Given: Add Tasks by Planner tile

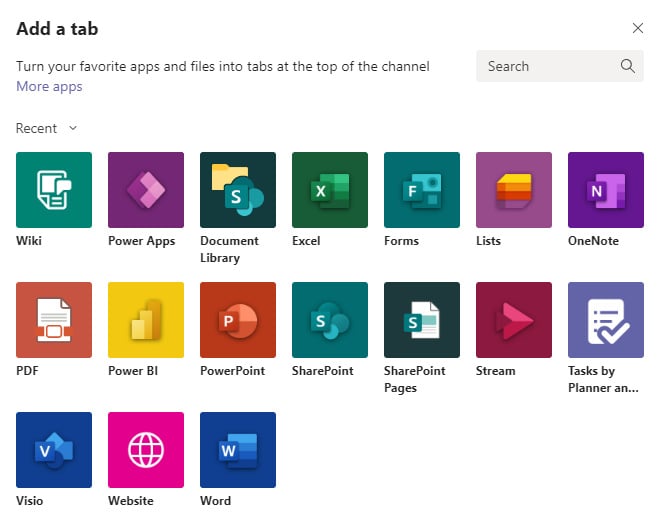Looking at the screenshot, I should [606, 320].
